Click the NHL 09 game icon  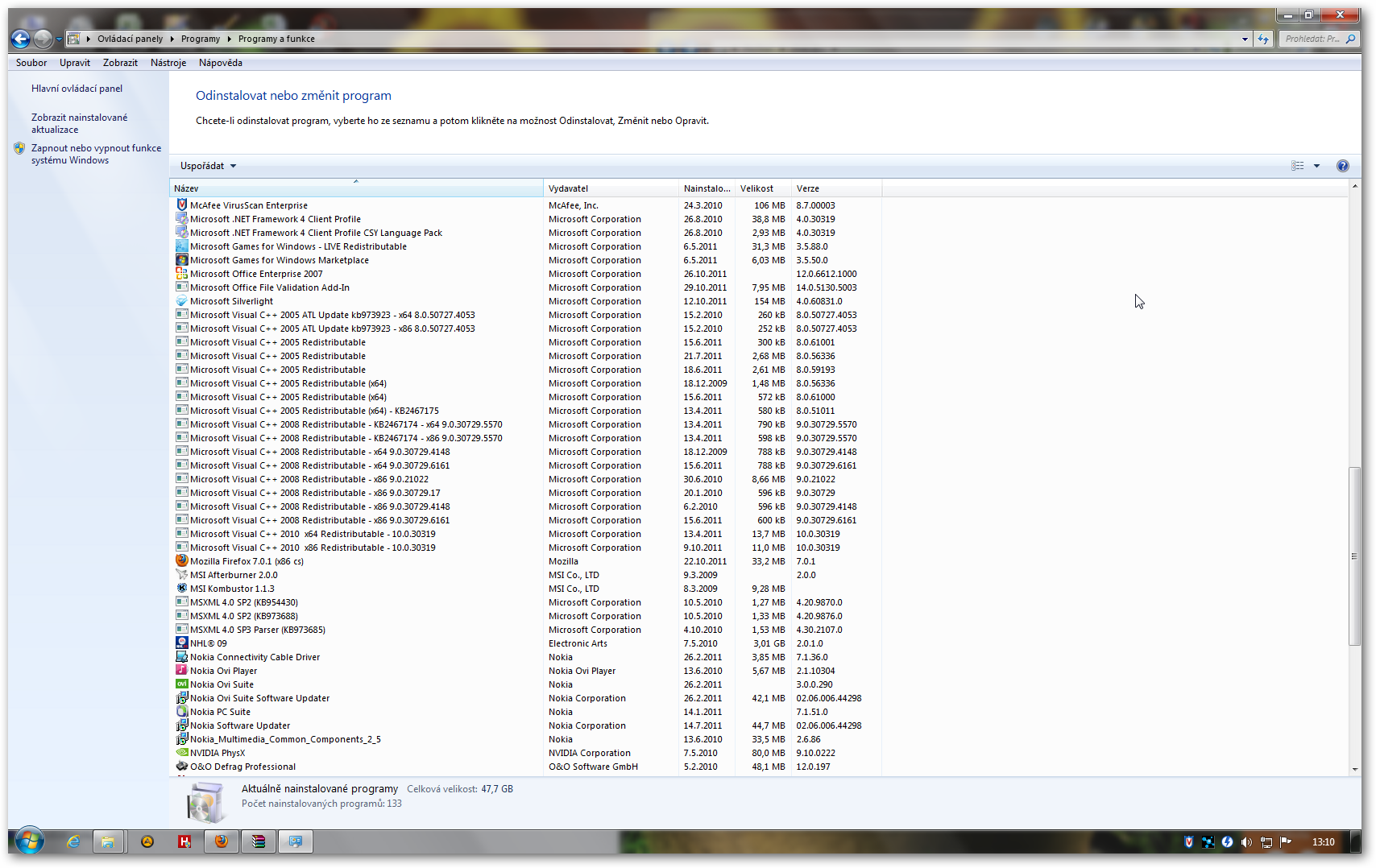point(182,643)
